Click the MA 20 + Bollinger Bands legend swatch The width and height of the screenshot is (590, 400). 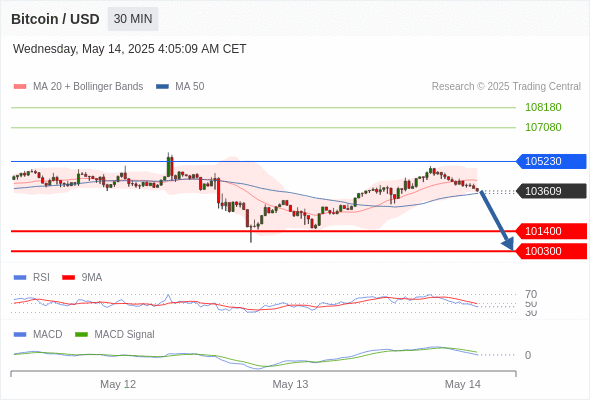tap(20, 87)
